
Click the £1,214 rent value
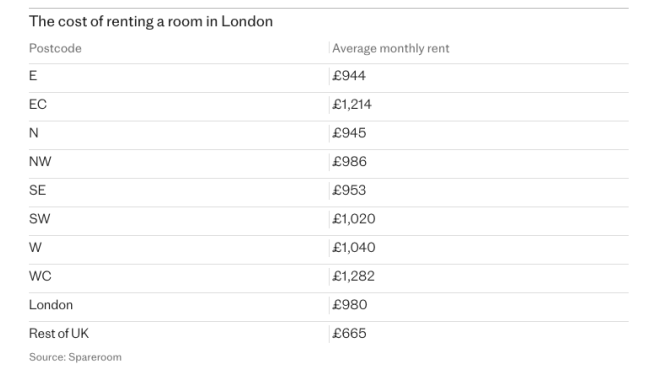tap(352, 104)
